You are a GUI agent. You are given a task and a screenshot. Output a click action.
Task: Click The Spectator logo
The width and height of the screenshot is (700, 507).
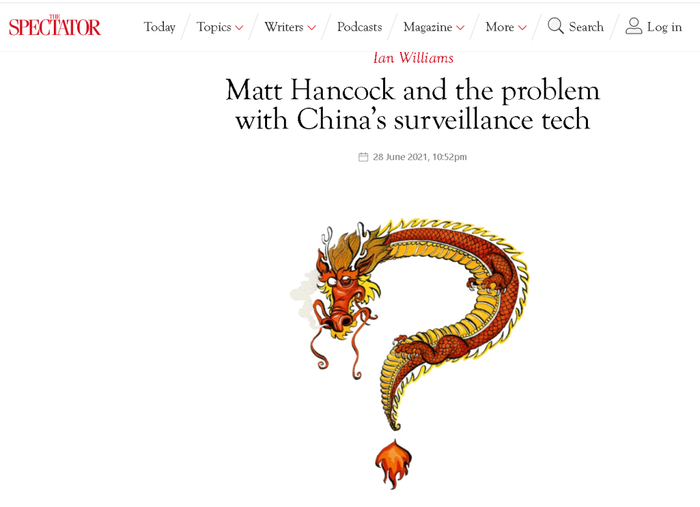tap(54, 26)
